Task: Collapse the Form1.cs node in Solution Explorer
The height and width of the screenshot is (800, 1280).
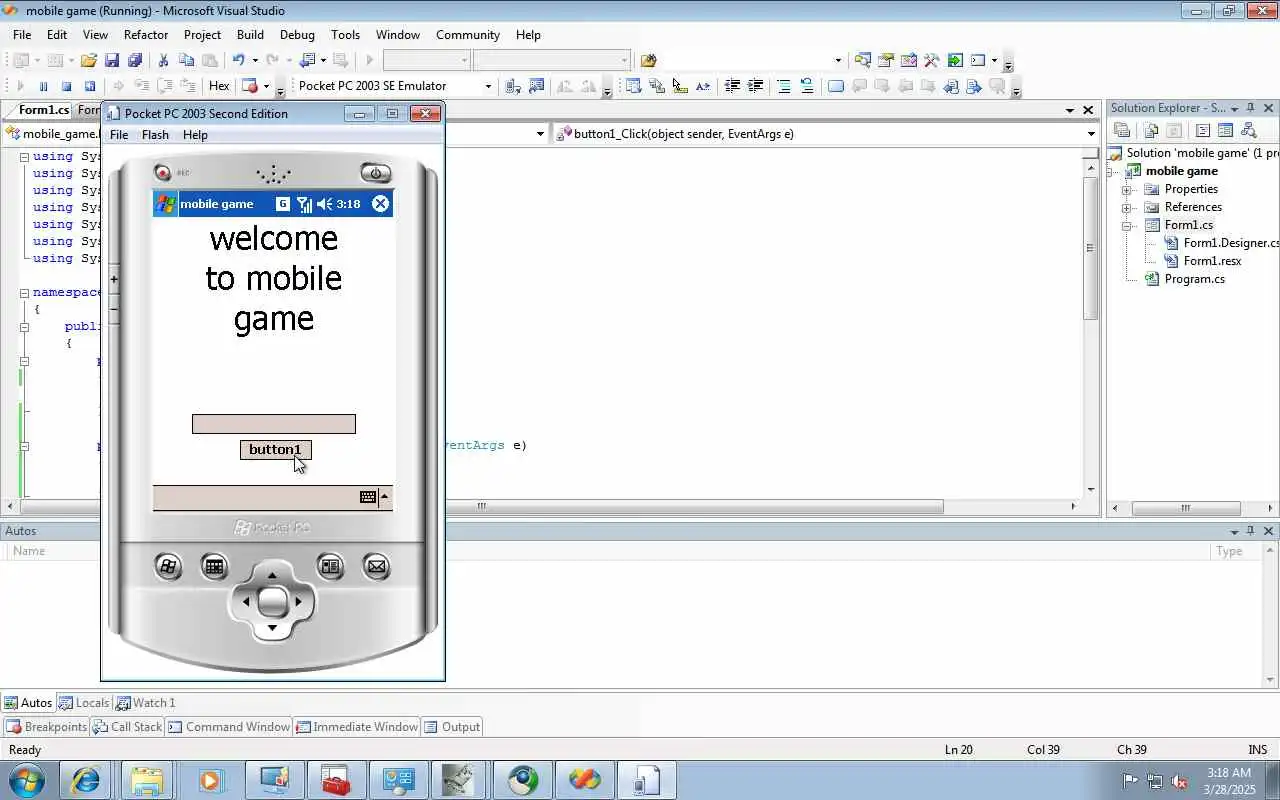Action: tap(1127, 226)
